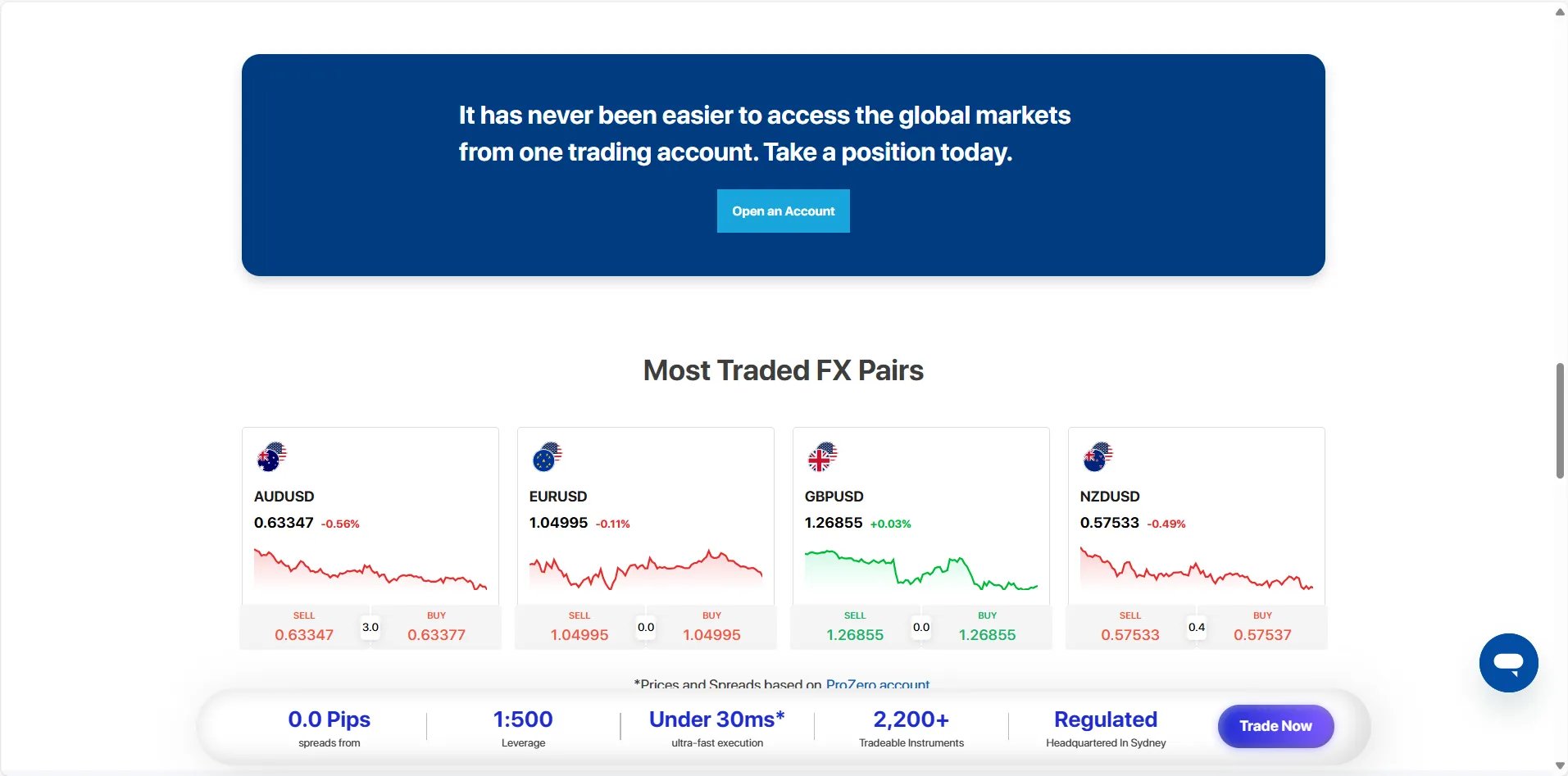
Task: Click the AUDUSD sell price 0.63347
Action: click(x=304, y=635)
